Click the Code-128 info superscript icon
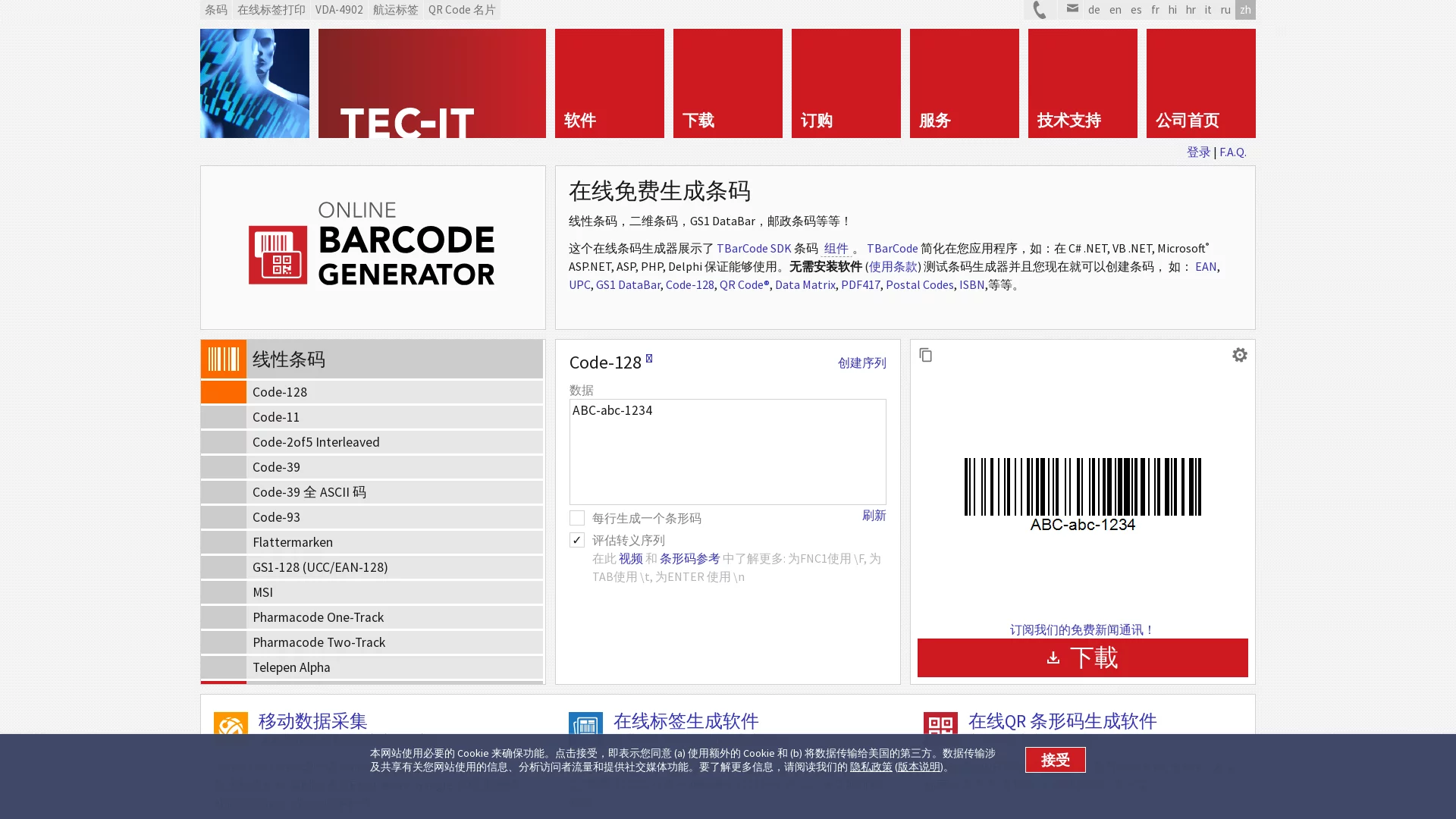The image size is (1456, 819). point(649,358)
